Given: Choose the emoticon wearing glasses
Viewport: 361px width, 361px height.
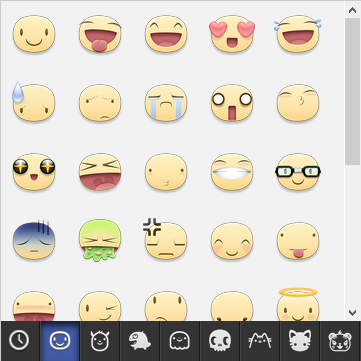Looking at the screenshot, I should click(x=298, y=172).
